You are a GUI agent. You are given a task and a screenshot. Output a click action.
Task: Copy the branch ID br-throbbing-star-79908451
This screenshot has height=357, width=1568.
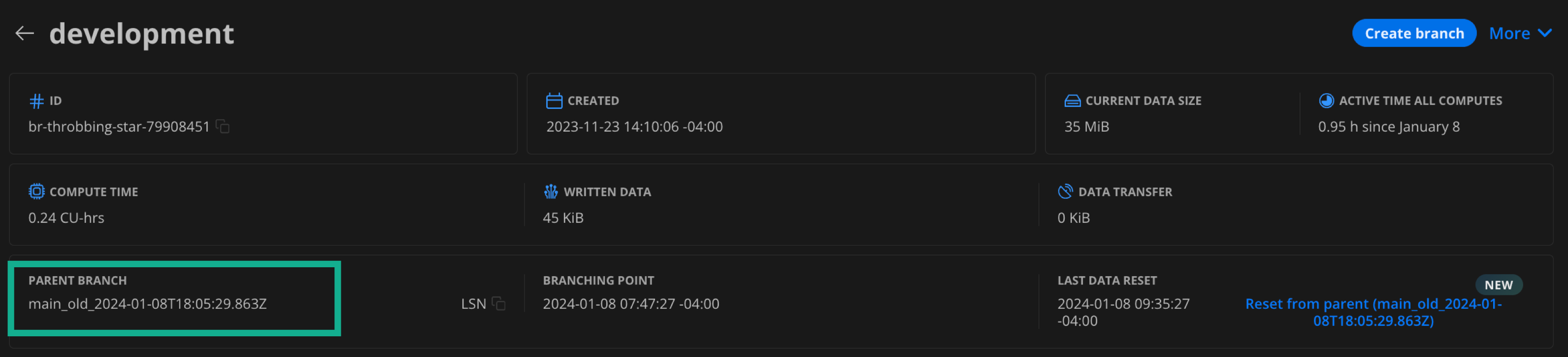click(x=223, y=128)
